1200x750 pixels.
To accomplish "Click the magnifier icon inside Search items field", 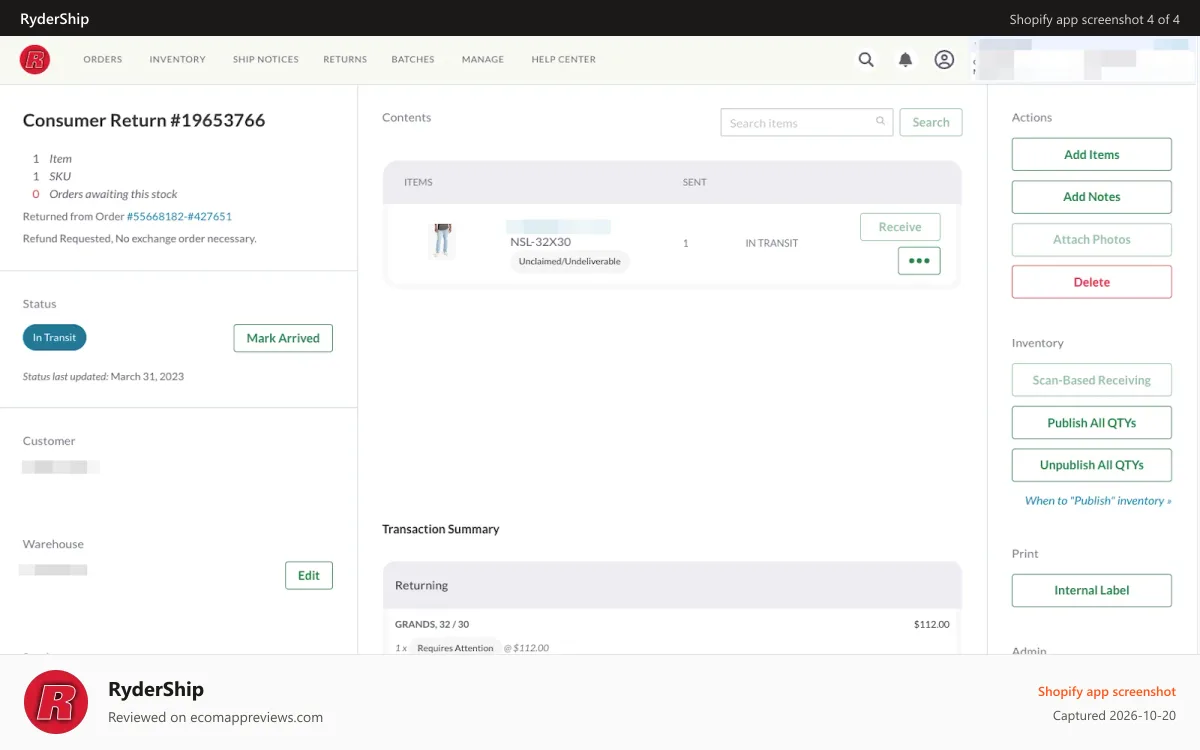I will [881, 122].
